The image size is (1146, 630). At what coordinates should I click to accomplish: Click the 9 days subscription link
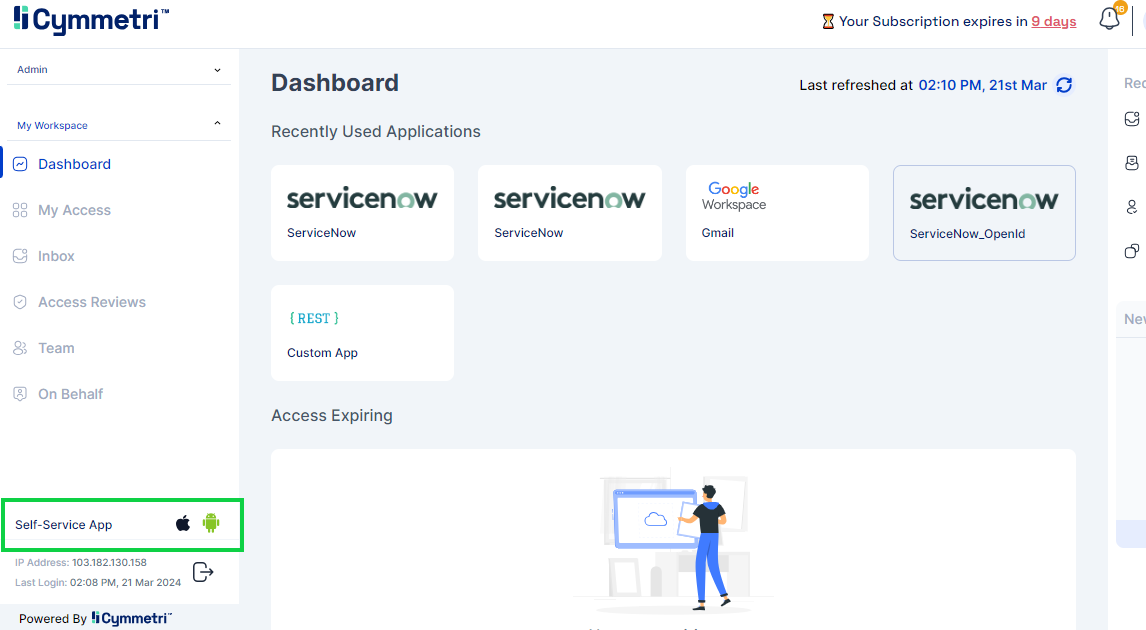[1053, 22]
